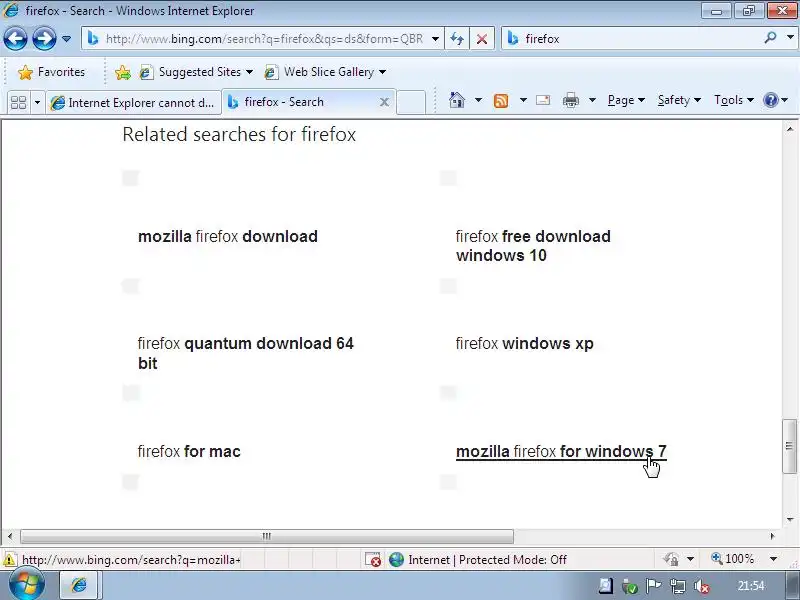The height and width of the screenshot is (600, 800).
Task: Click the Internet Explorer title bar icon
Action: [x=10, y=10]
